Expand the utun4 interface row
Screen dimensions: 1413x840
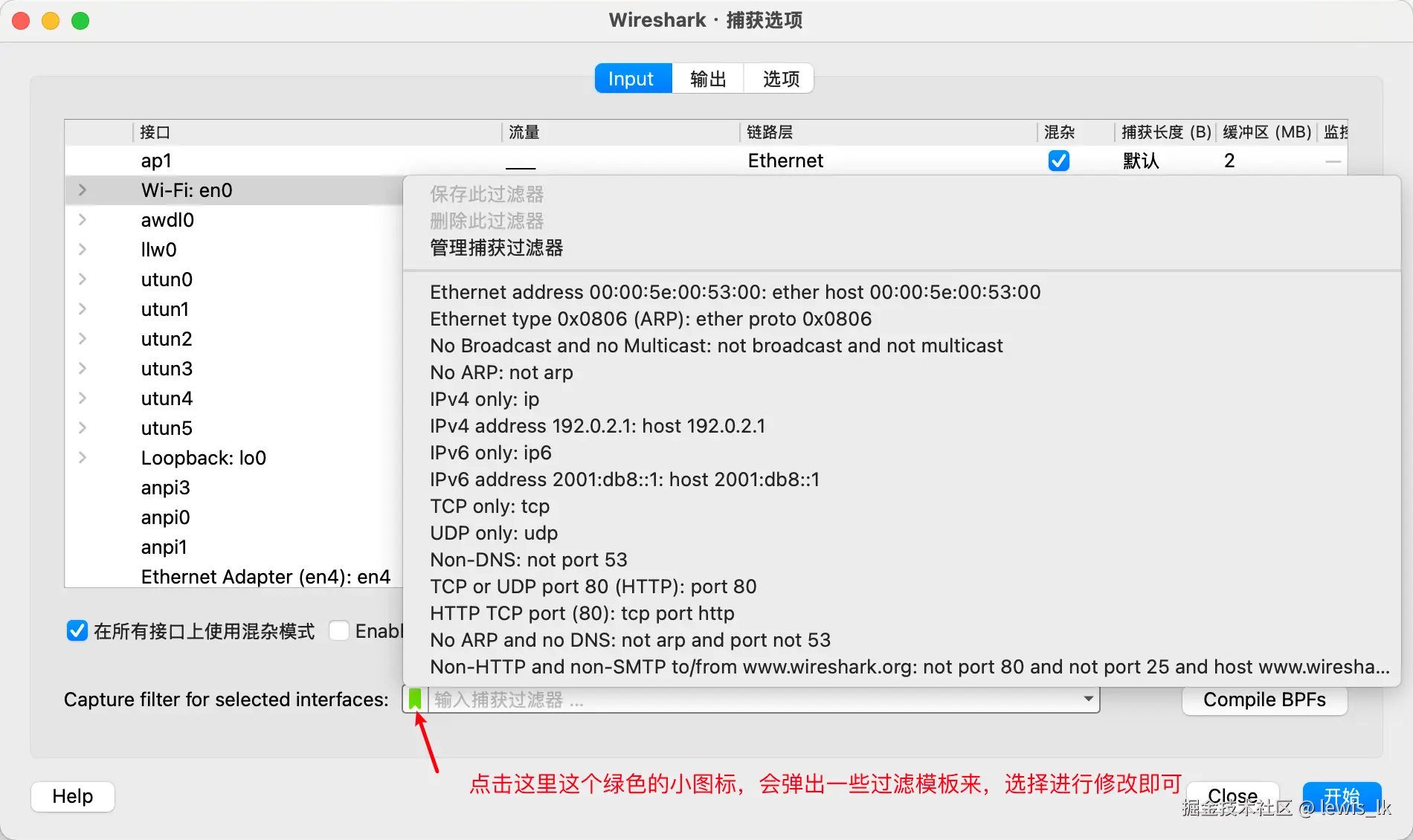click(83, 398)
